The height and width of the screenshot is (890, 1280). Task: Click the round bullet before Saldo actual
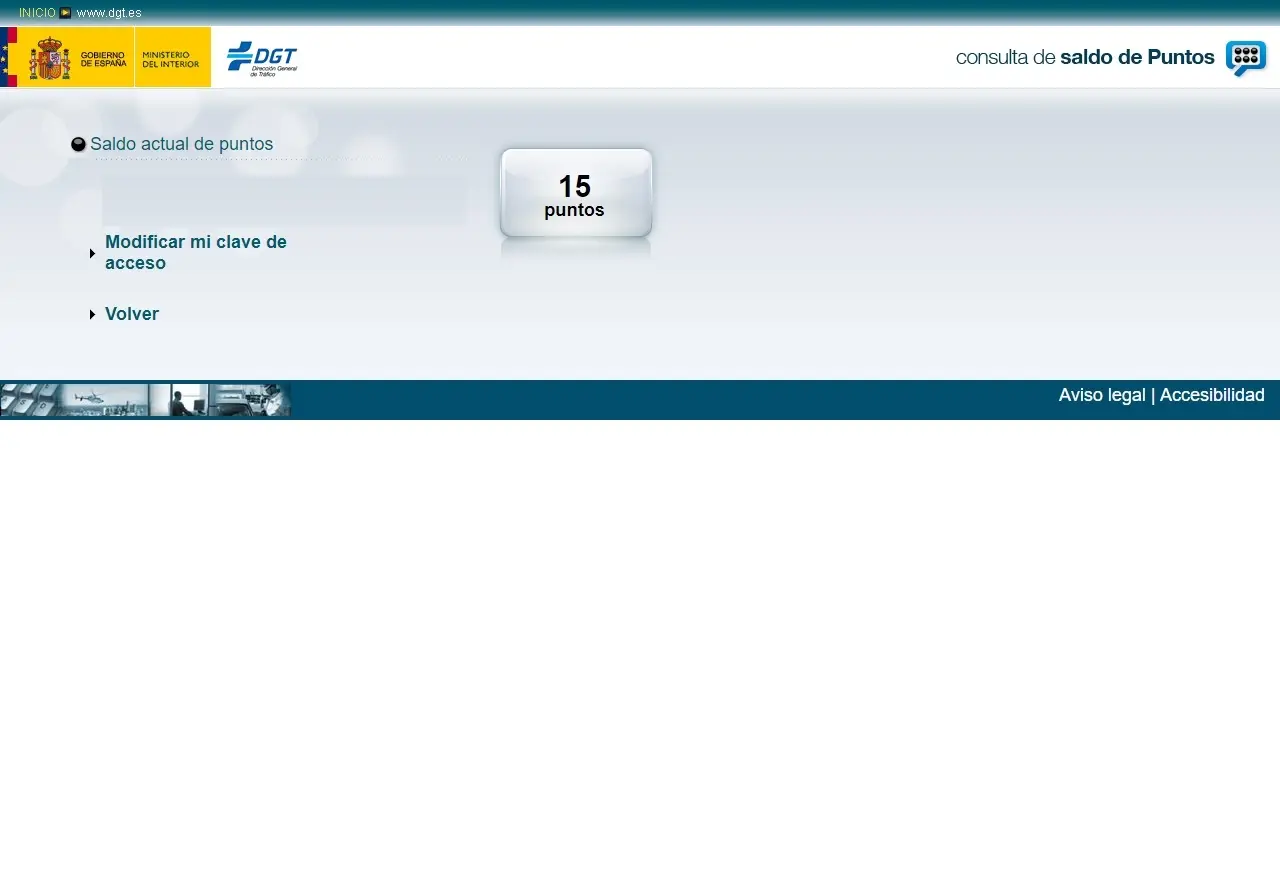tap(78, 145)
